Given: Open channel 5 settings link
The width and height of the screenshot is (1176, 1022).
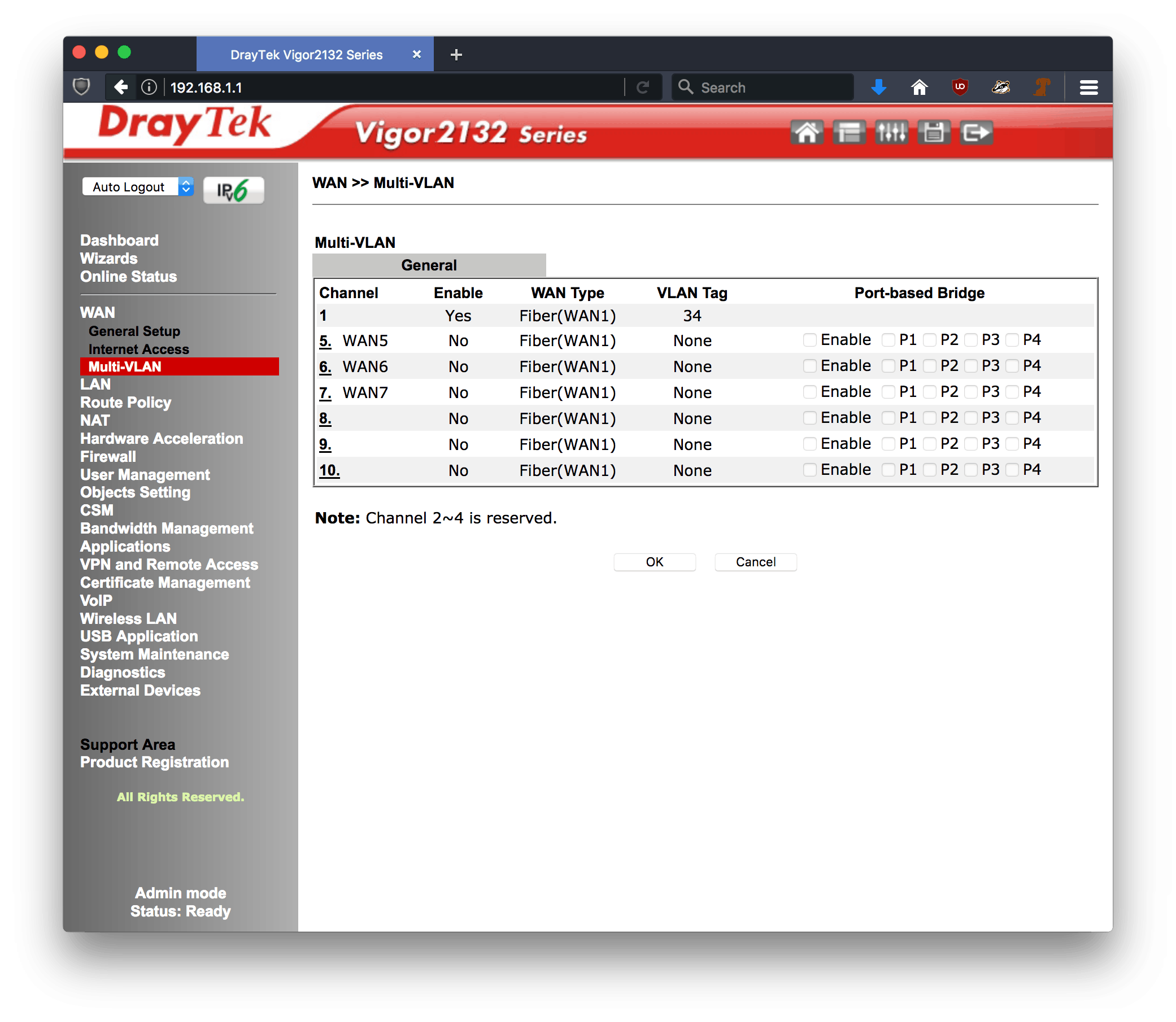Looking at the screenshot, I should [325, 340].
